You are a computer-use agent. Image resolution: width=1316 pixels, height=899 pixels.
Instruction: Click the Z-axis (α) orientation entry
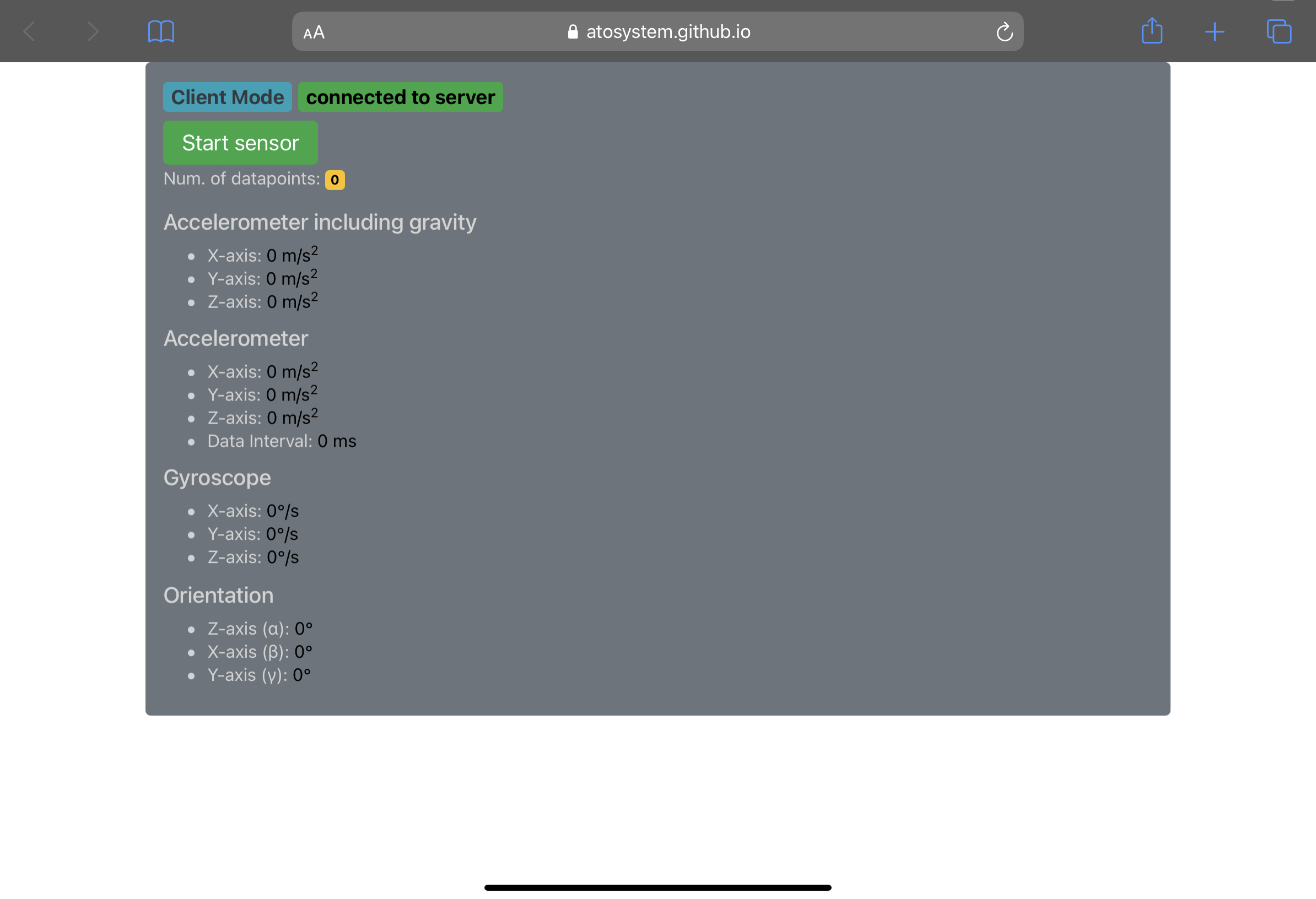pos(260,629)
